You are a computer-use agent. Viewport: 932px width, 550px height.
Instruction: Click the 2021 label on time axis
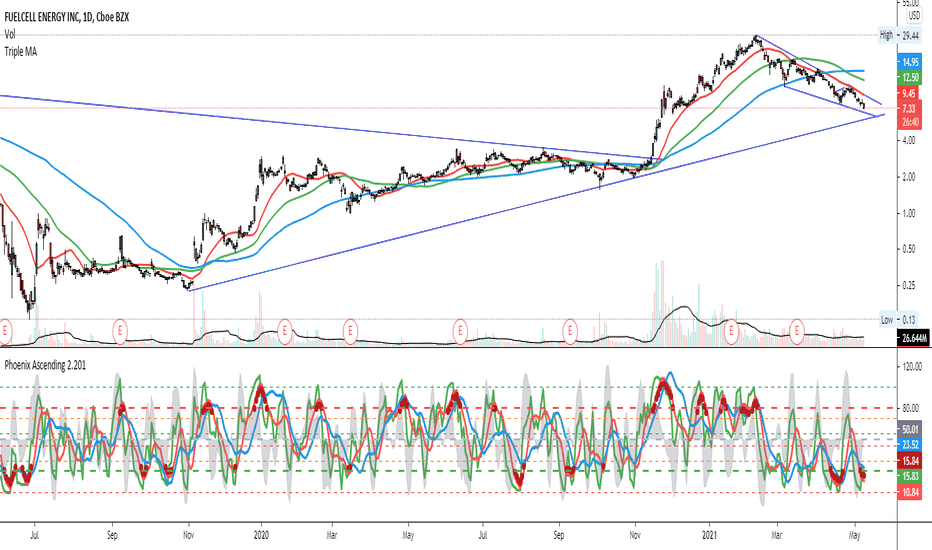(710, 535)
